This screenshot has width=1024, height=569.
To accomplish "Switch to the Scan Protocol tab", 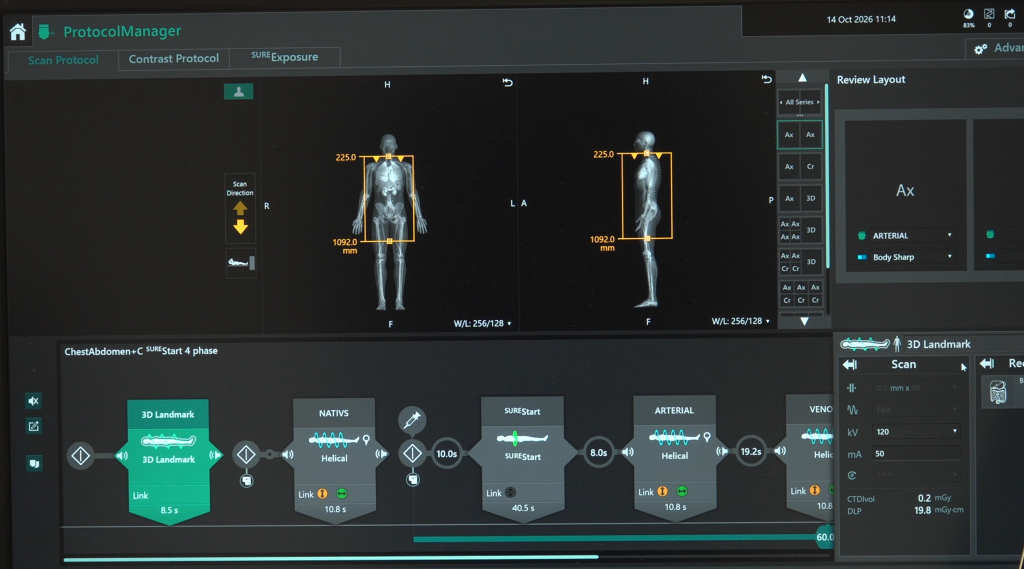I will 63,60.
